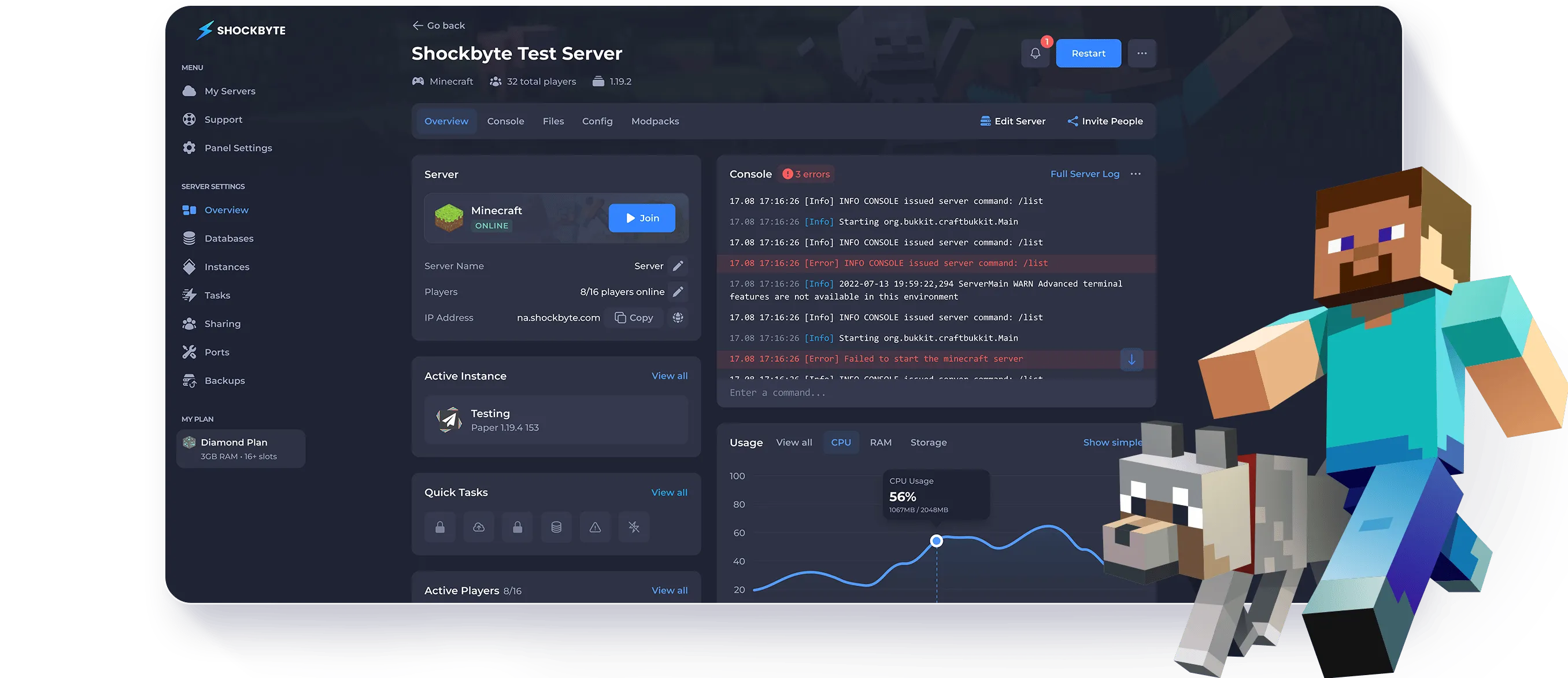The width and height of the screenshot is (1568, 678).
Task: Select the cloud upload quick task
Action: (478, 527)
